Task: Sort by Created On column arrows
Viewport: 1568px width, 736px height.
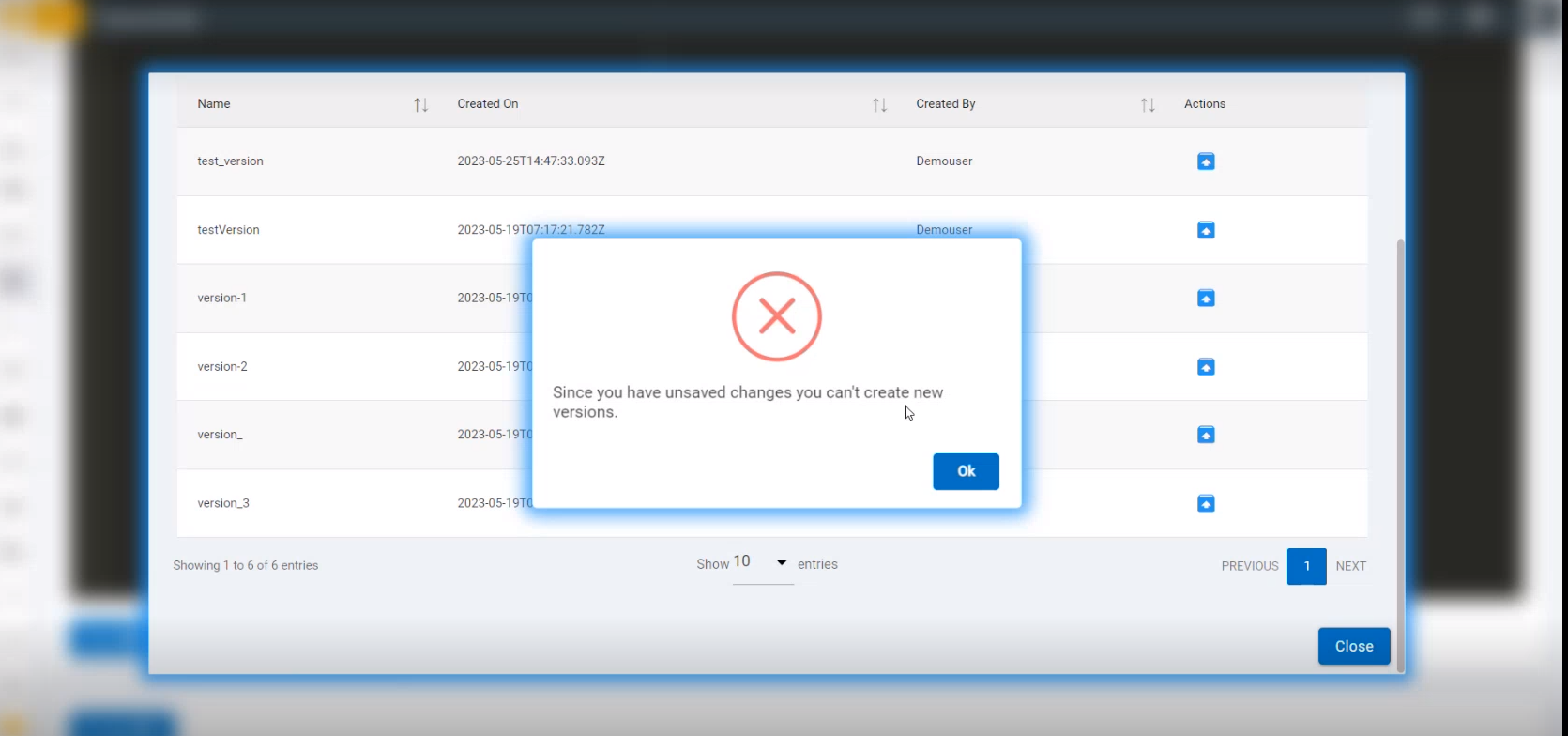Action: point(879,105)
